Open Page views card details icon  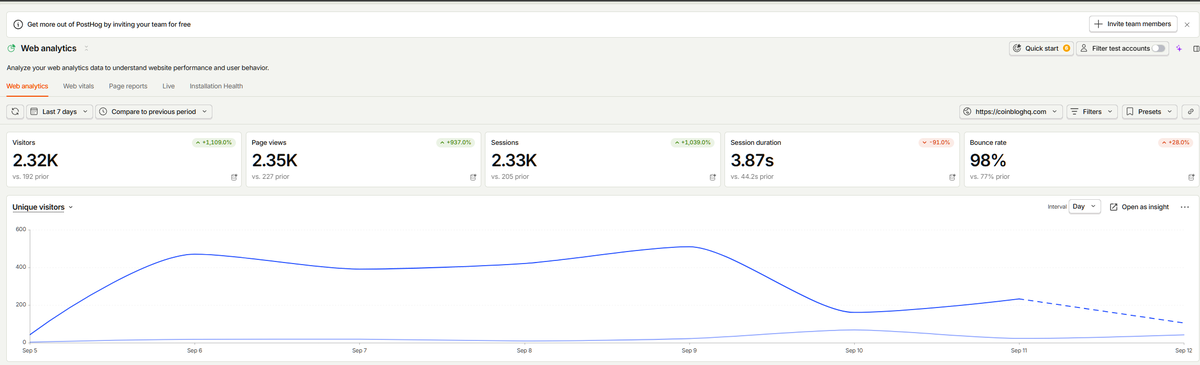point(473,177)
